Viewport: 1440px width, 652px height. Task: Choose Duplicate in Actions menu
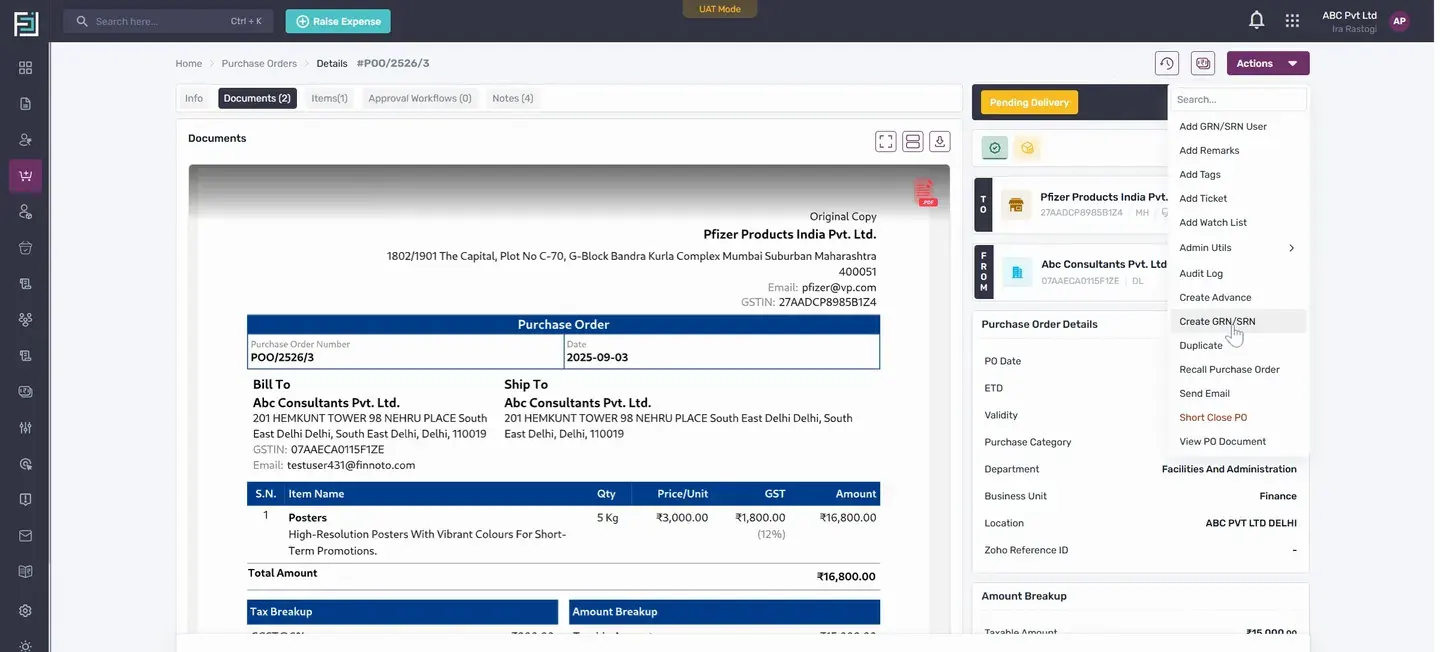click(1238, 346)
